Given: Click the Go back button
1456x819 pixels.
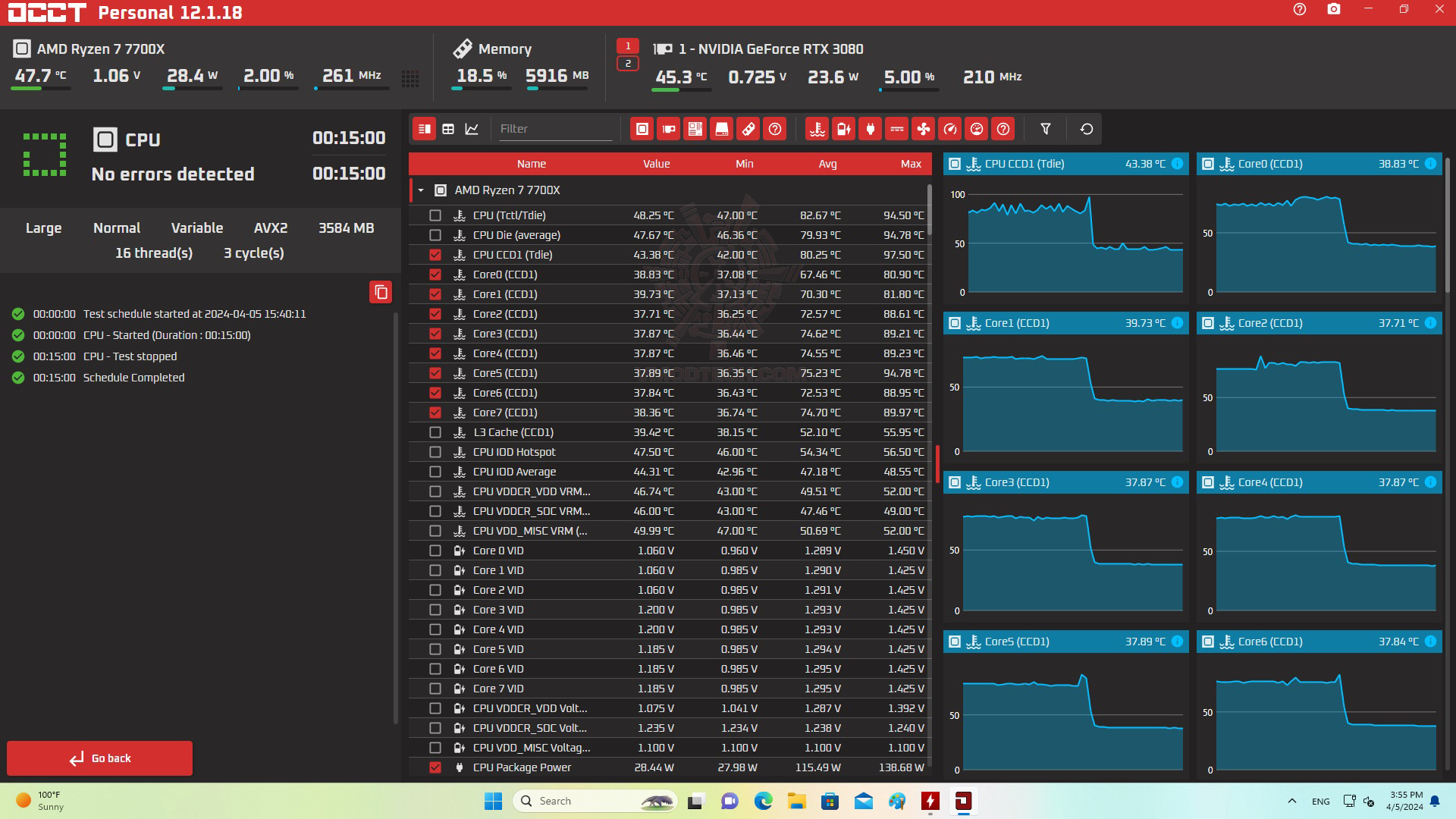Looking at the screenshot, I should tap(100, 758).
